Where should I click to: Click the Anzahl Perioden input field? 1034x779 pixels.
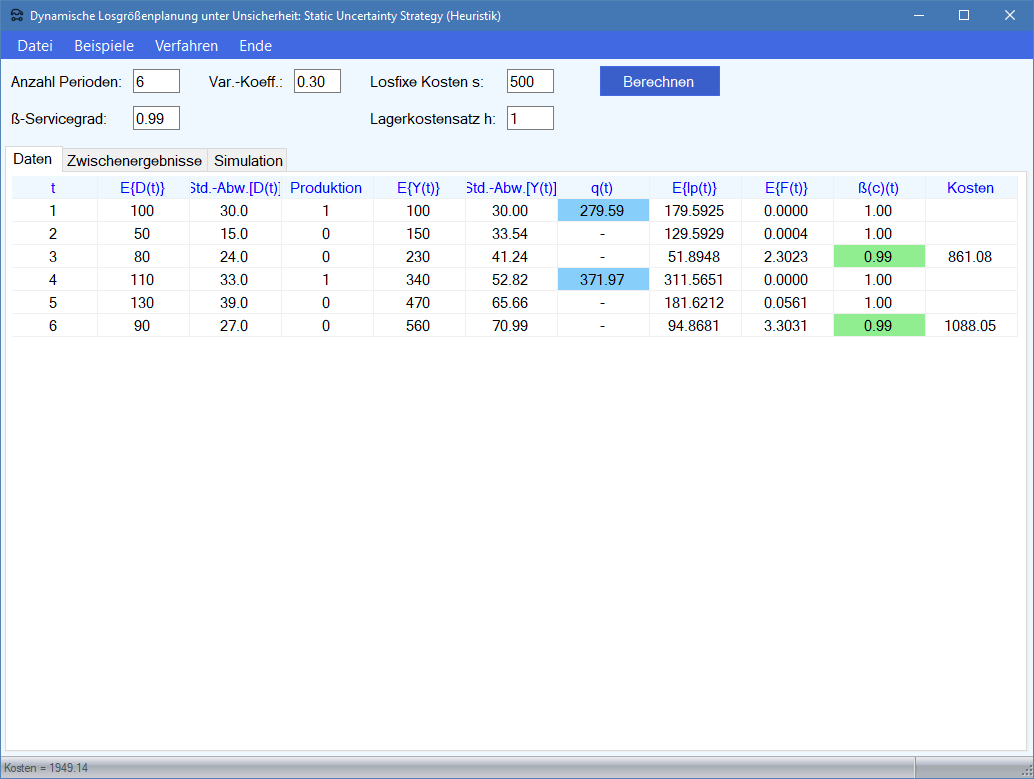click(x=156, y=82)
